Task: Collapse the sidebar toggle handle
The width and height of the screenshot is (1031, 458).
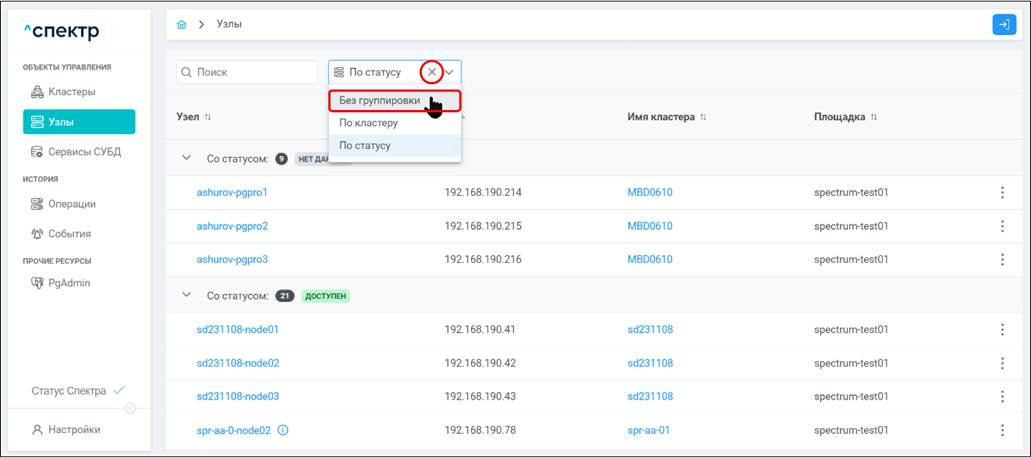Action: (x=130, y=408)
